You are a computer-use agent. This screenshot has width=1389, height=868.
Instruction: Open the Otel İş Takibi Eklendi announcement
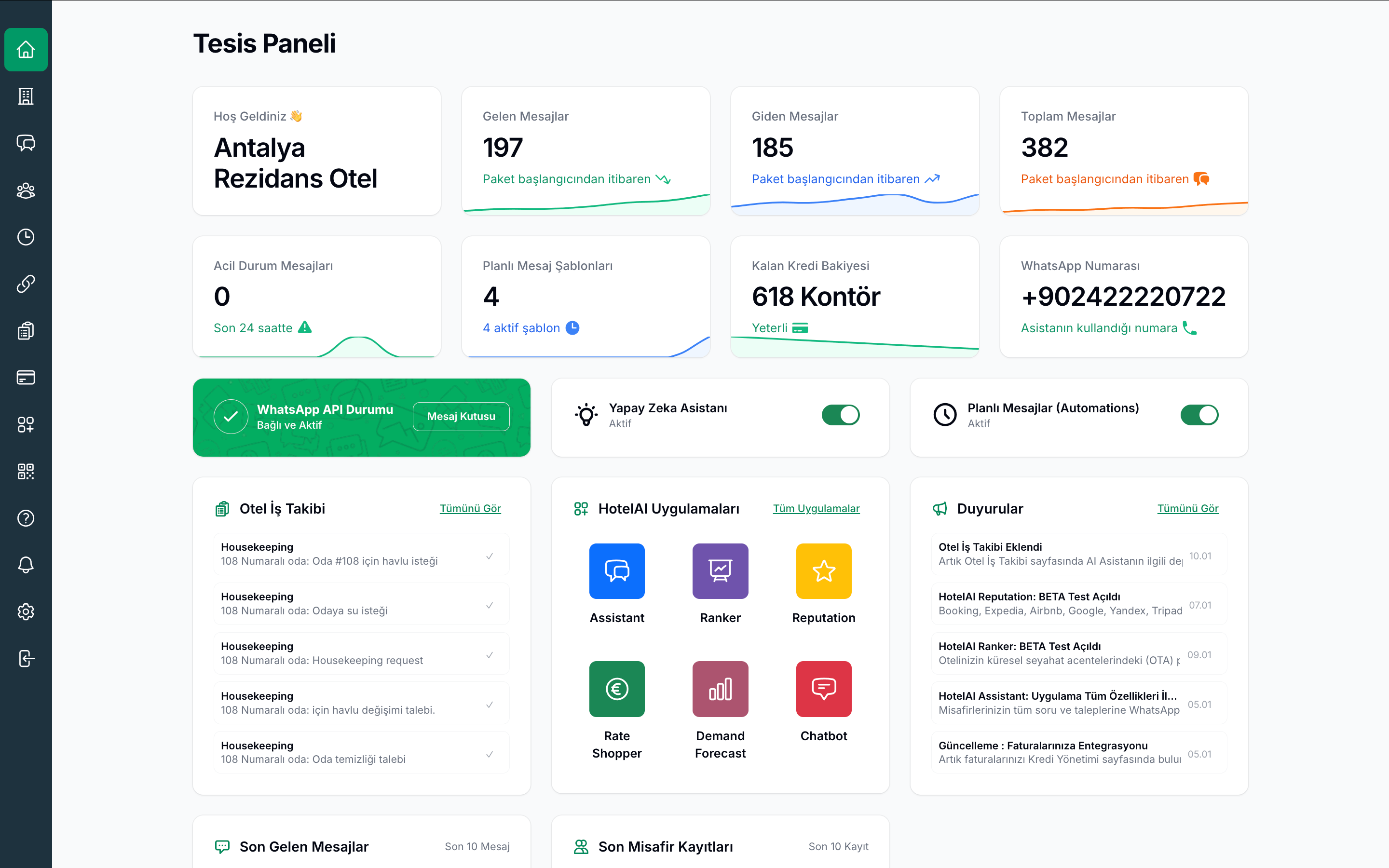click(x=1059, y=554)
